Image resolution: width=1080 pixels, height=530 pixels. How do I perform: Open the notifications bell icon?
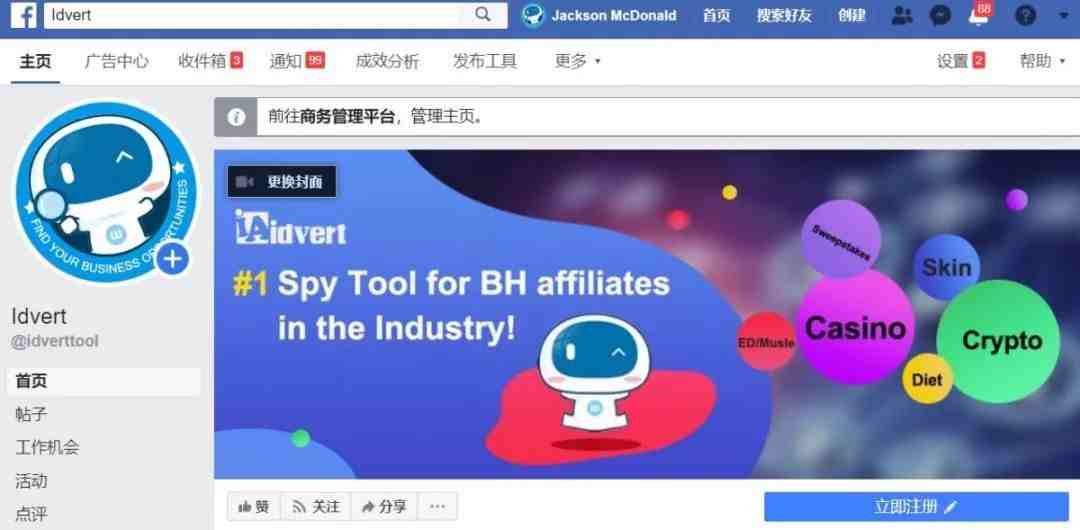click(x=978, y=16)
